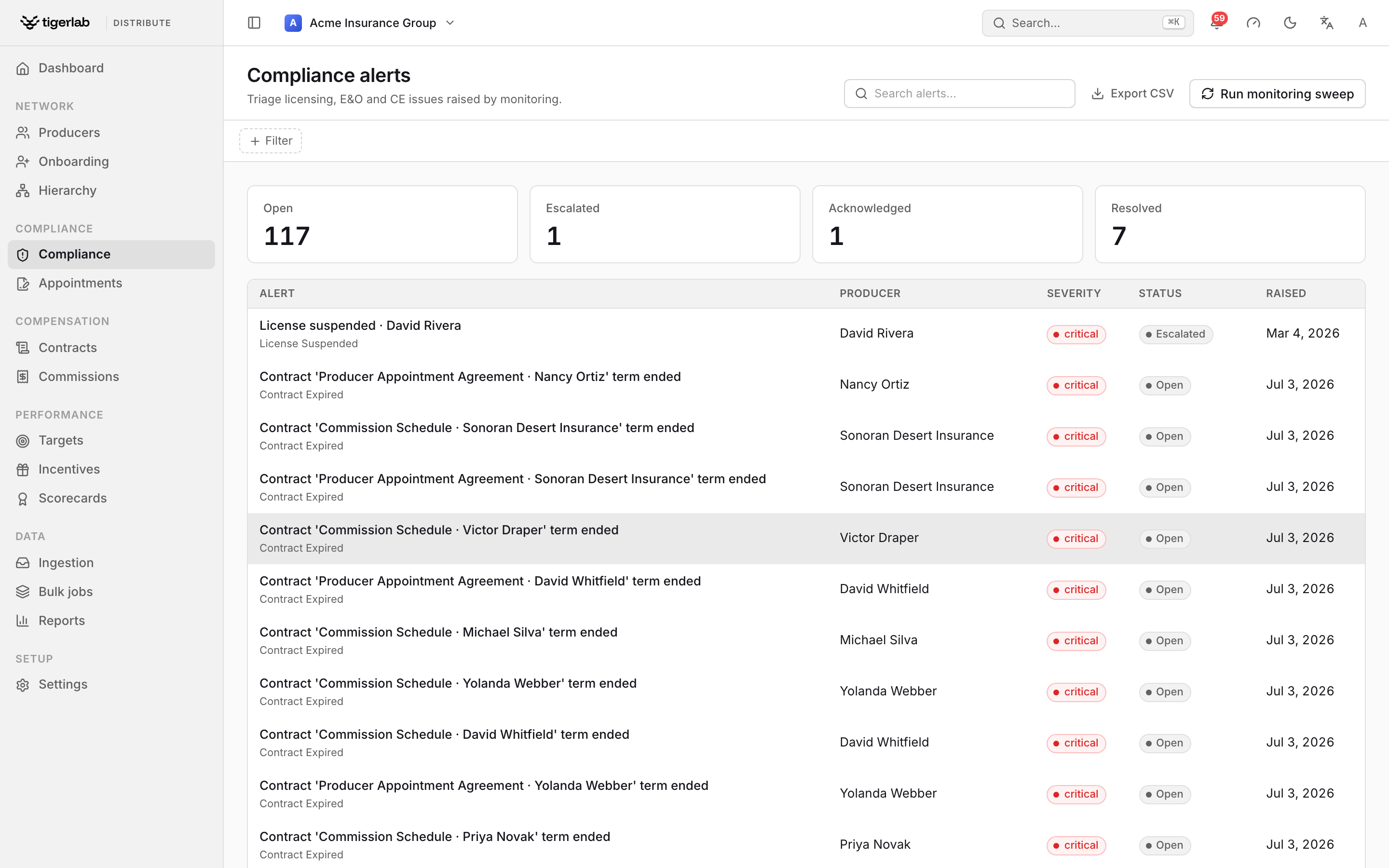Open the notifications bell with 59 badge
This screenshot has width=1389, height=868.
(1217, 23)
